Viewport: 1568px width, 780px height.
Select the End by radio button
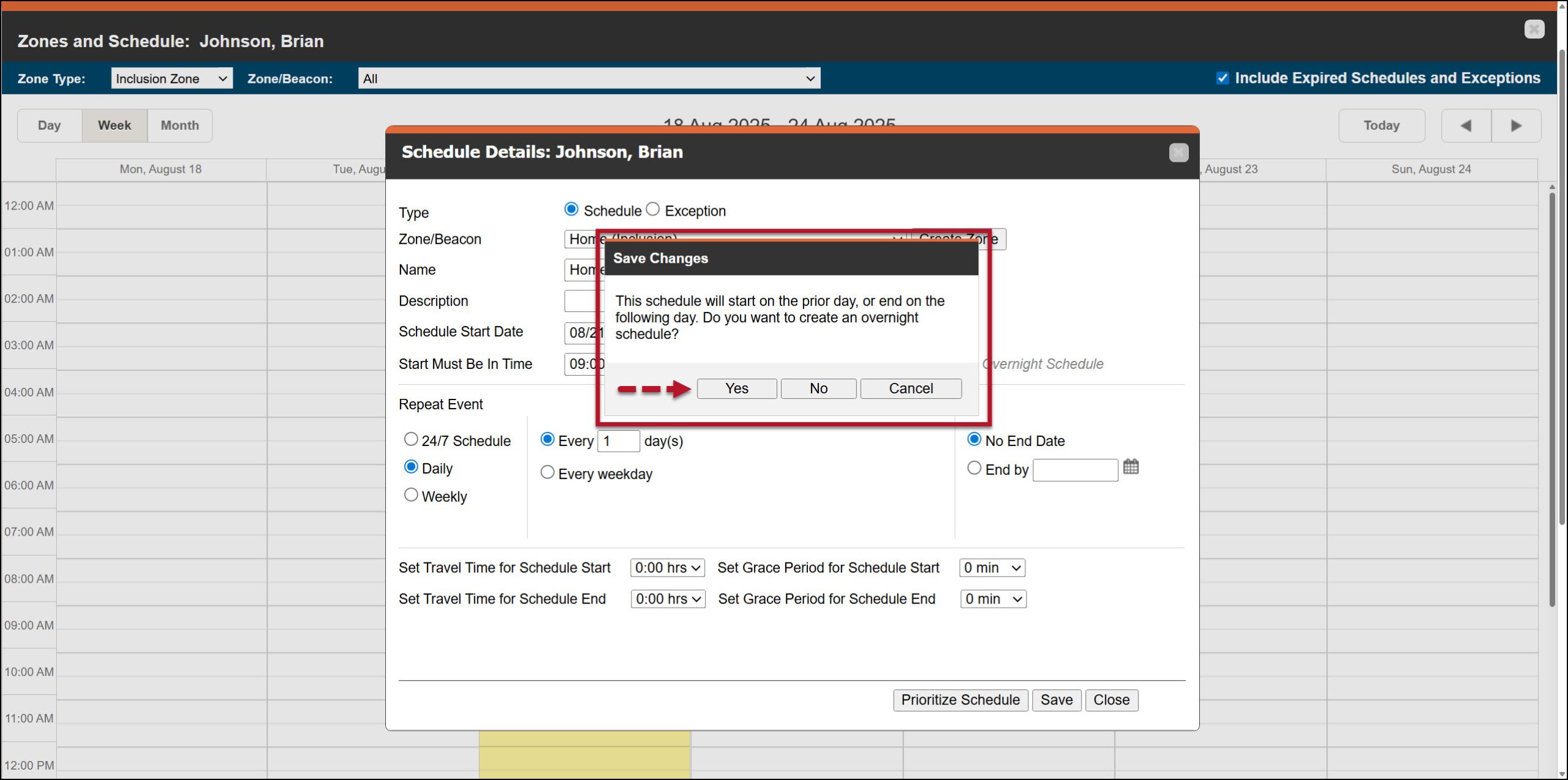coord(974,468)
